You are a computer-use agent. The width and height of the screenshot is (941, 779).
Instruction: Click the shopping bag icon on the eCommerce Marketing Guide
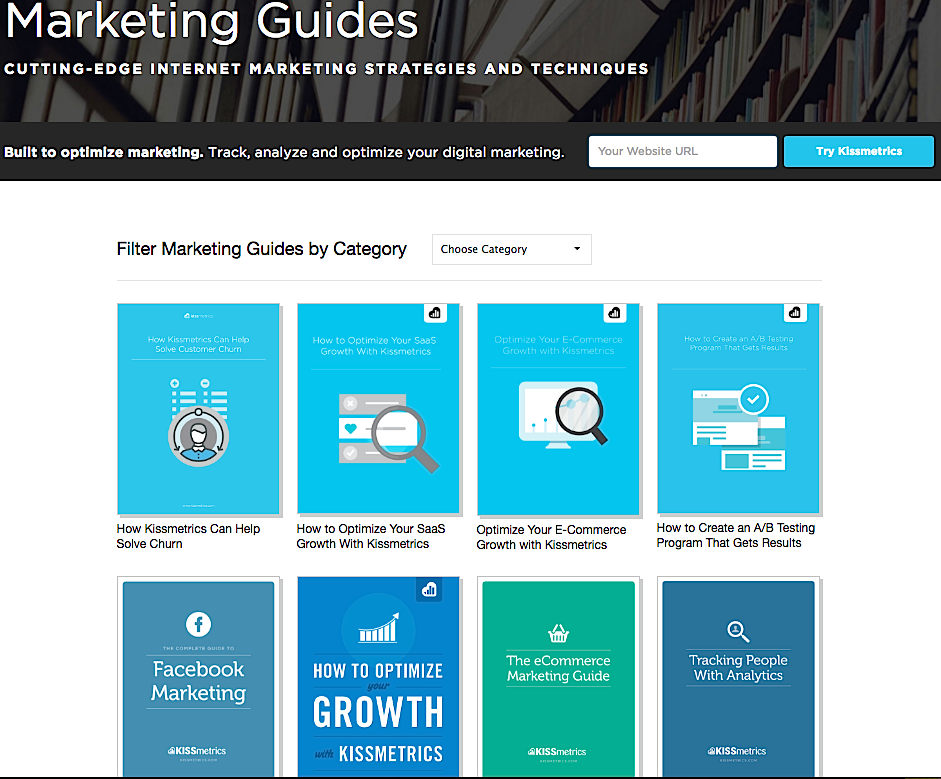point(558,633)
